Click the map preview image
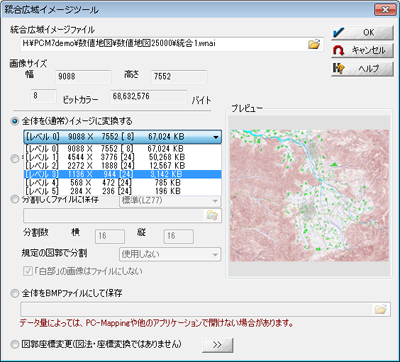 pyautogui.click(x=309, y=195)
